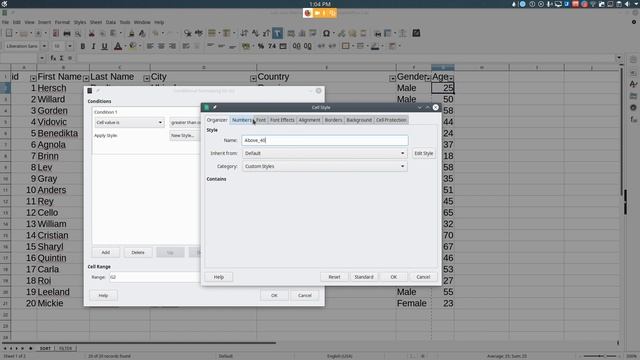Switch to the Background tab

click(359, 120)
